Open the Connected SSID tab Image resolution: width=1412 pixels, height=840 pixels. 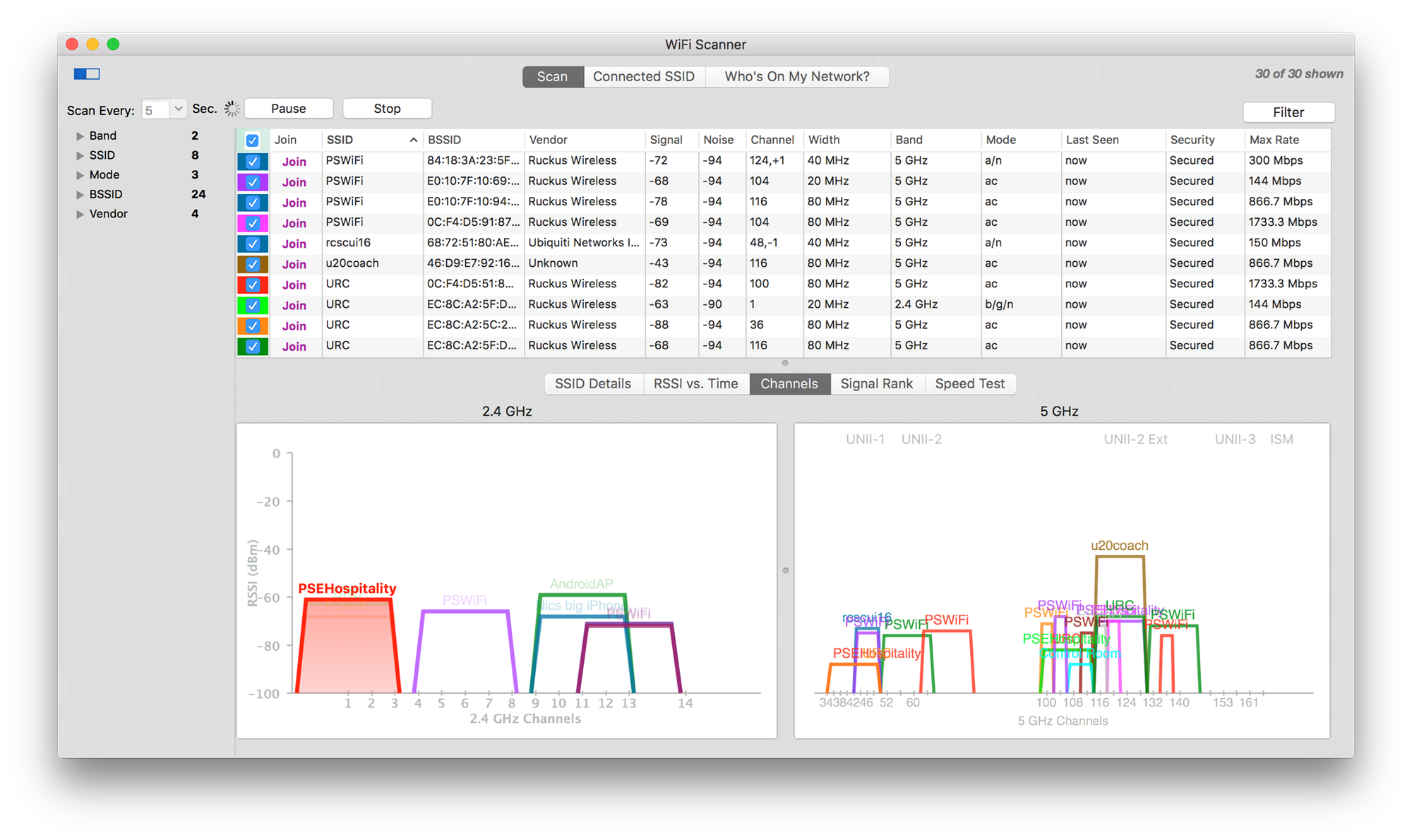[x=643, y=77]
